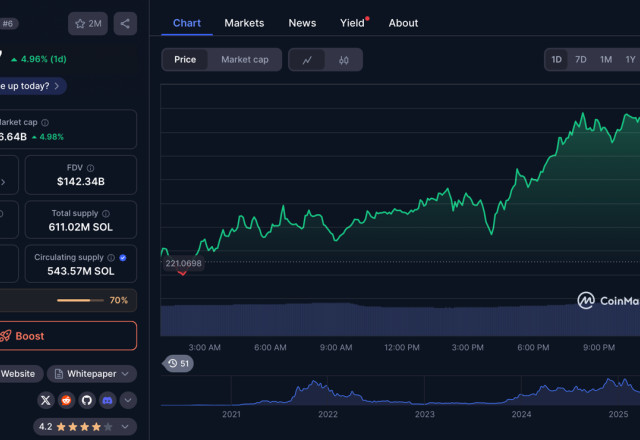Add to watchlist with the star button
The image size is (640, 440).
click(88, 23)
